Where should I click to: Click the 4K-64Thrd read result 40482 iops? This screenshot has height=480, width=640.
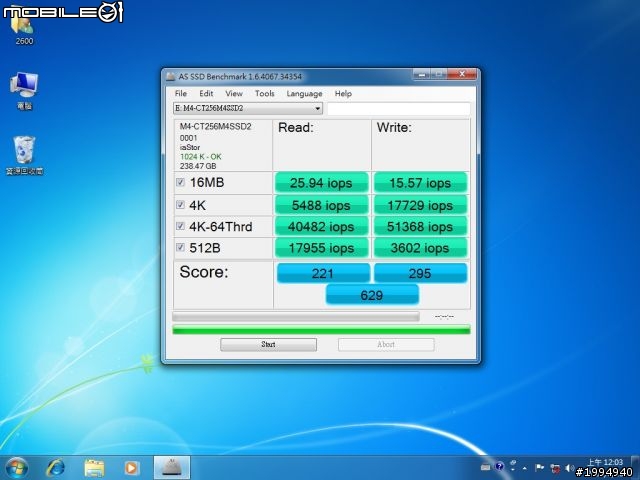click(x=321, y=227)
